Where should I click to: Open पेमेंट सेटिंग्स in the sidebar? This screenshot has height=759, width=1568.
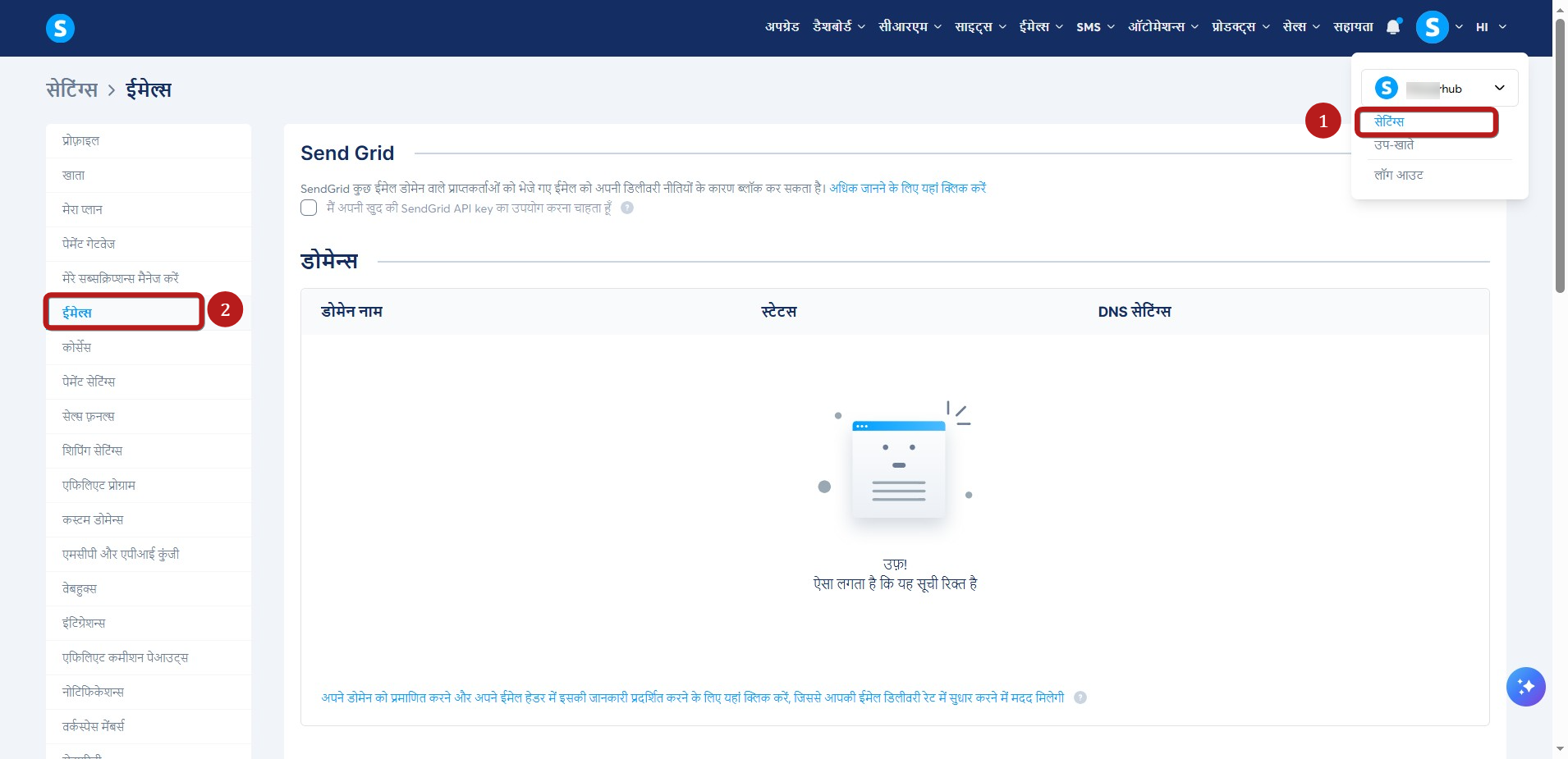[x=149, y=382]
